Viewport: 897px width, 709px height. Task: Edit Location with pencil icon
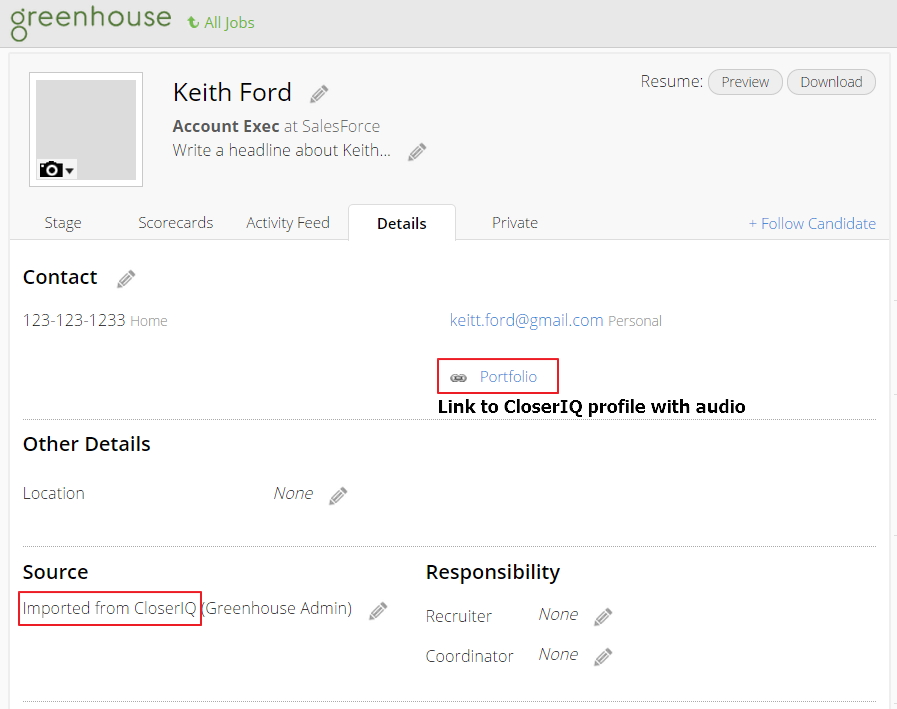click(338, 495)
